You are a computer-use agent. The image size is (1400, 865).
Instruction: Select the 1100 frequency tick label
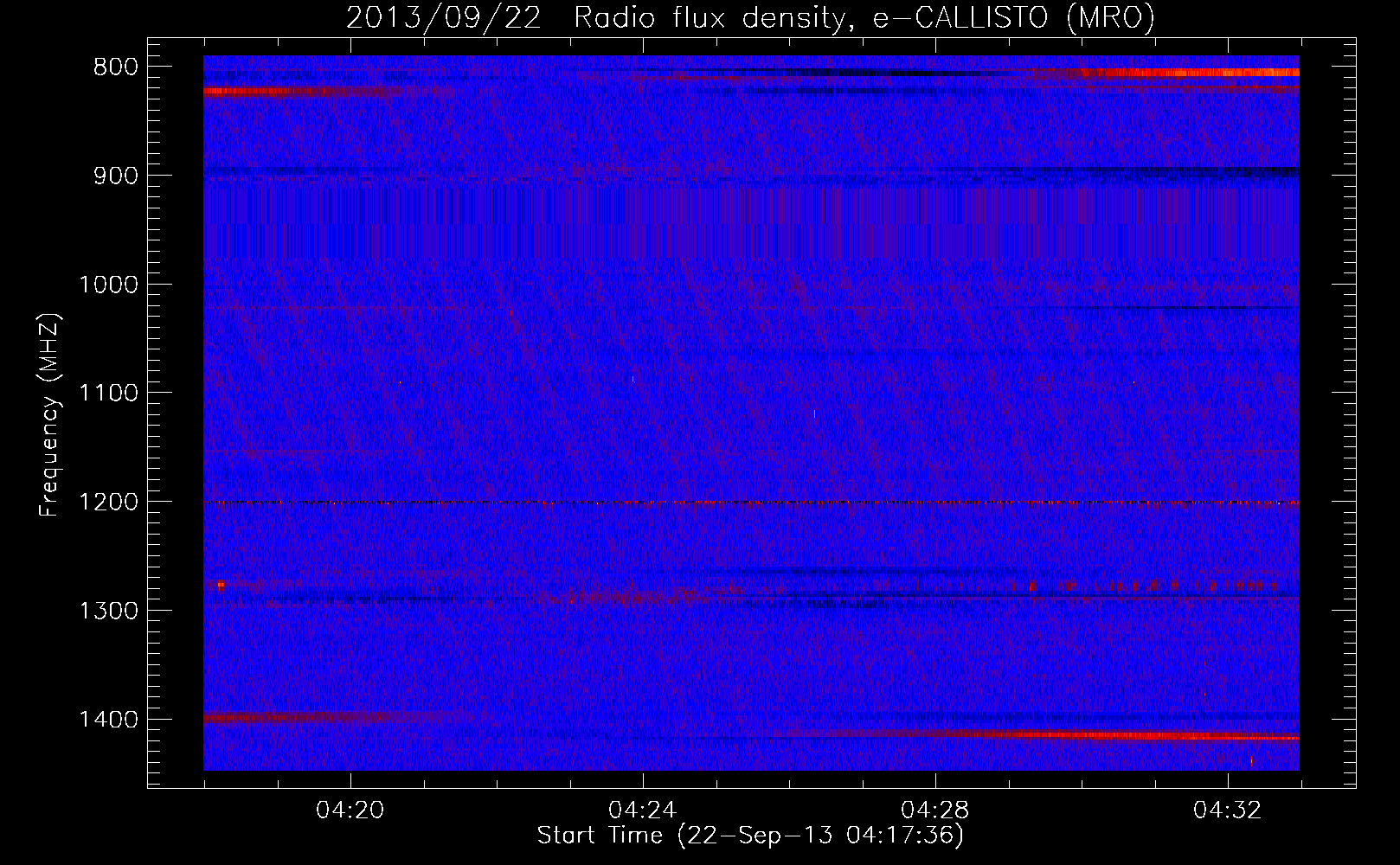click(x=108, y=394)
